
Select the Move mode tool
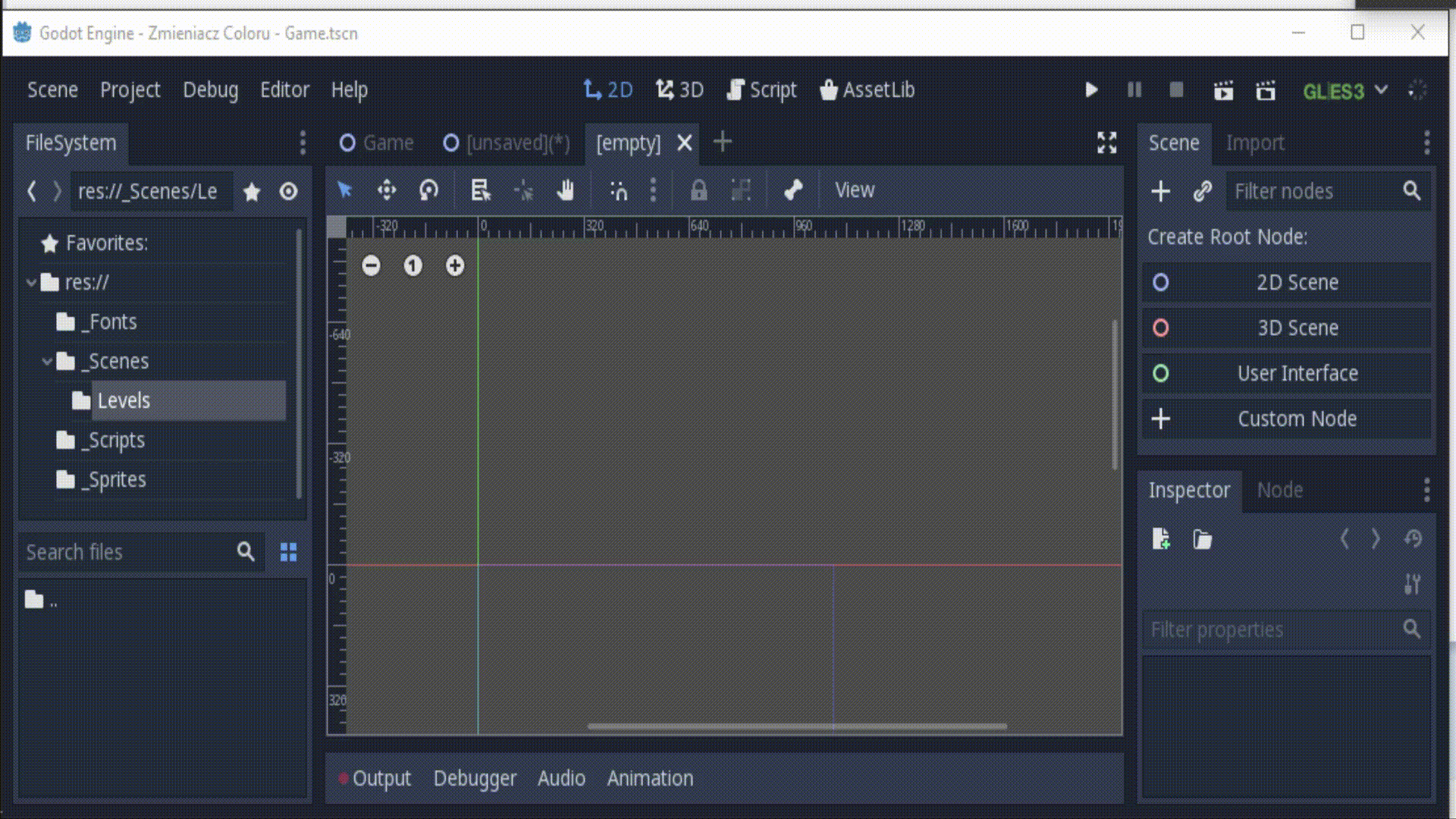click(x=387, y=190)
